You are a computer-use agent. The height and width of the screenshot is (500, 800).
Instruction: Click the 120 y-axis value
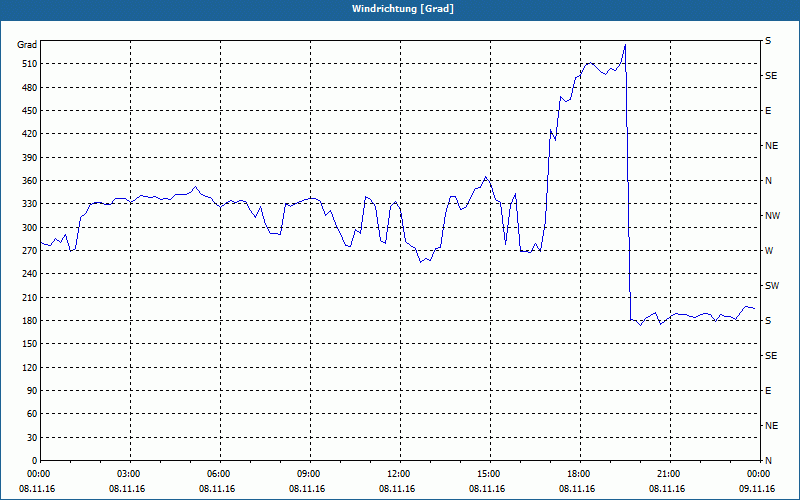[x=30, y=367]
